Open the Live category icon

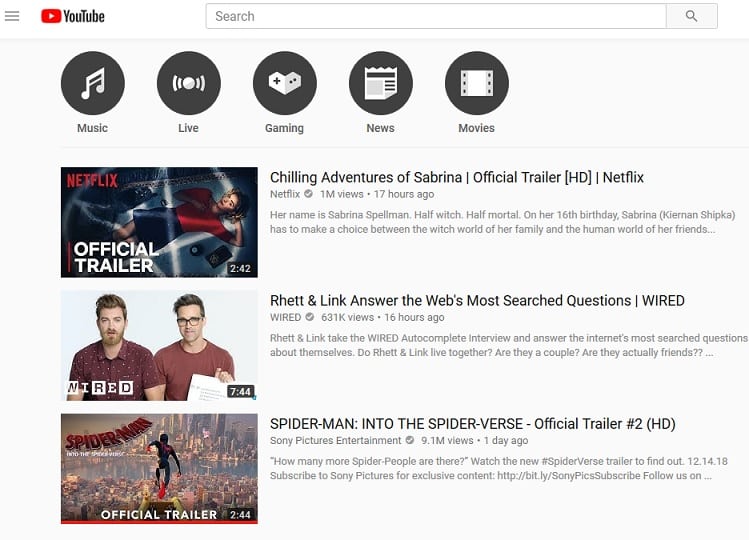tap(189, 83)
